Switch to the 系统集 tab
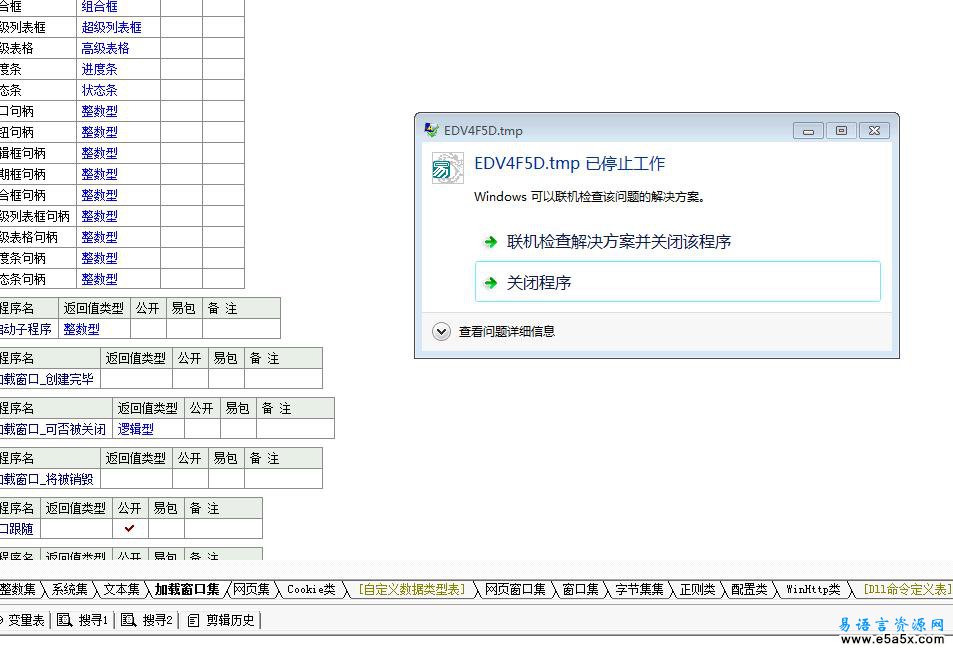The width and height of the screenshot is (953, 652). pyautogui.click(x=69, y=589)
